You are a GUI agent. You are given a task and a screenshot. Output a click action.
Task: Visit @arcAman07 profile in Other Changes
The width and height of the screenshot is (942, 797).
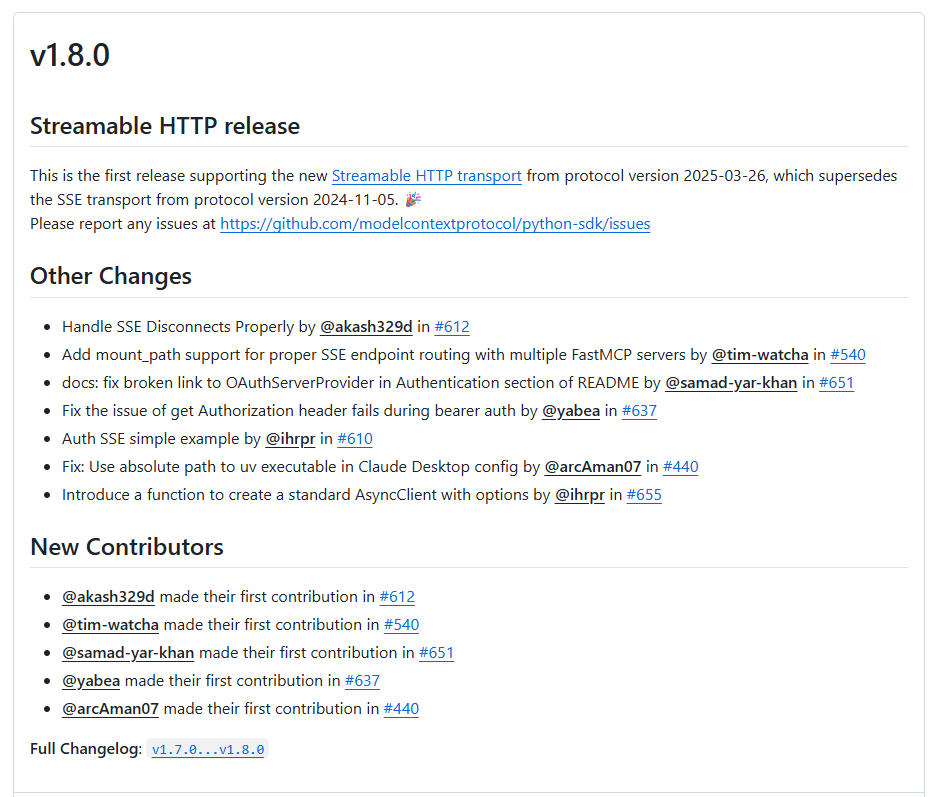click(592, 467)
